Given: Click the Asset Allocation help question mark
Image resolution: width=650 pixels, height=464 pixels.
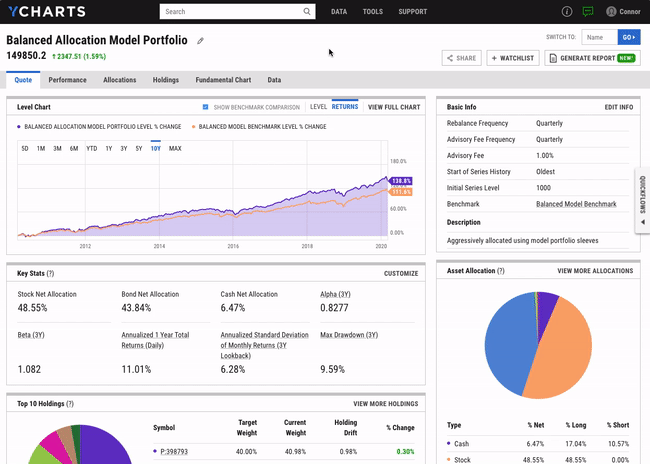Looking at the screenshot, I should [501, 271].
